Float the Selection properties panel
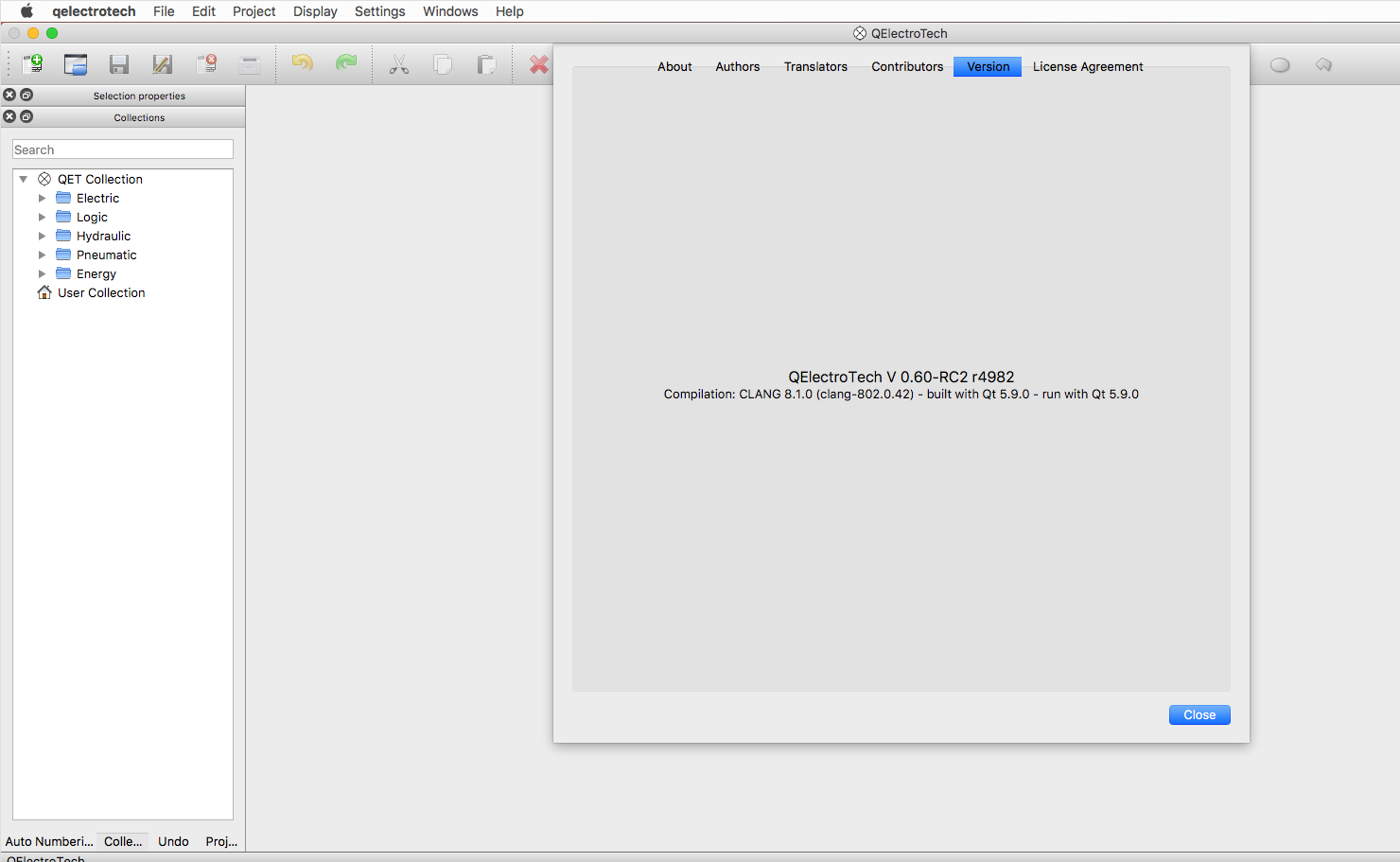Screen dimensions: 1400x862 [26, 95]
